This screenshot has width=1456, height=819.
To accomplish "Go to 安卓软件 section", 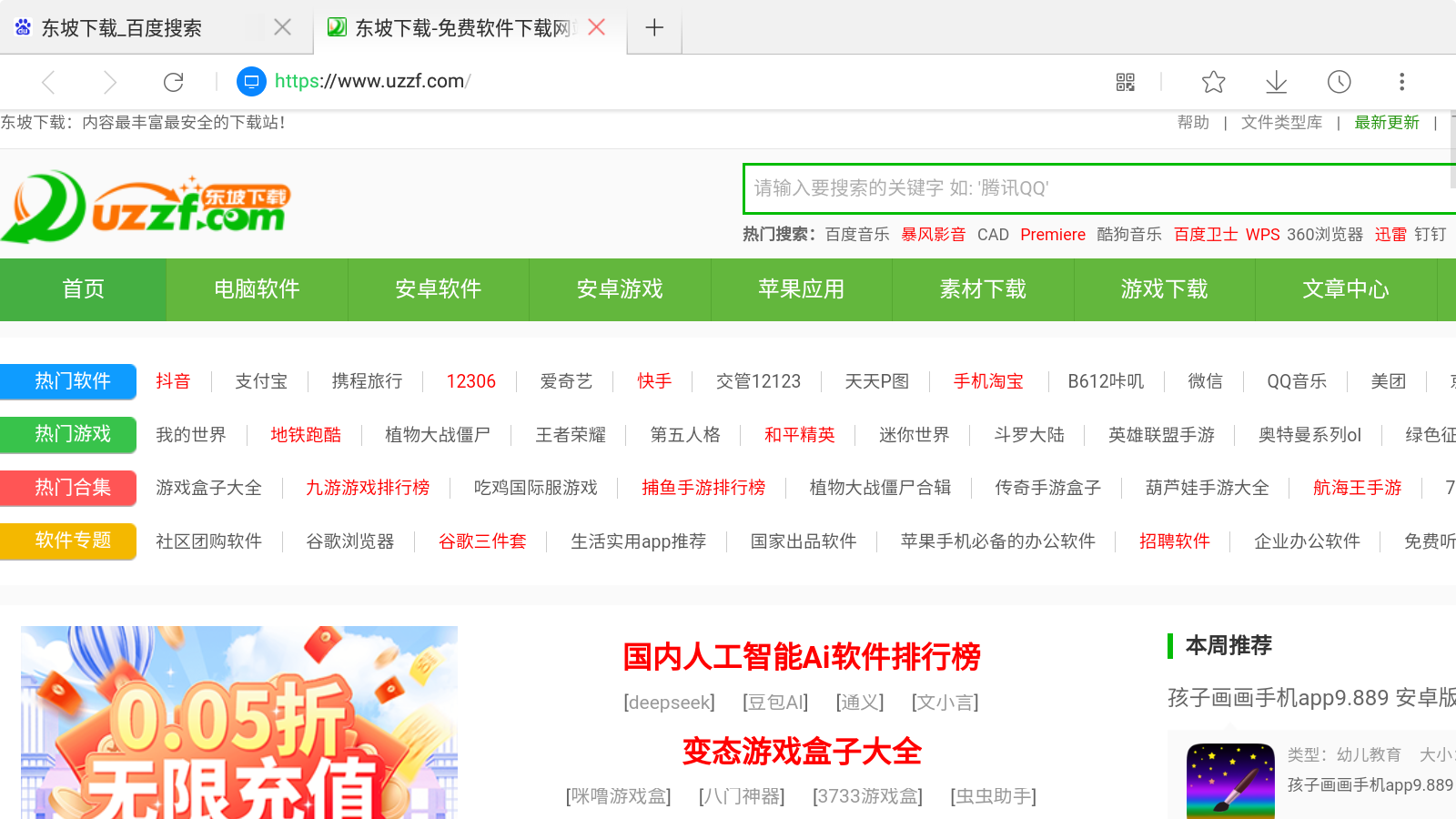I will [438, 289].
